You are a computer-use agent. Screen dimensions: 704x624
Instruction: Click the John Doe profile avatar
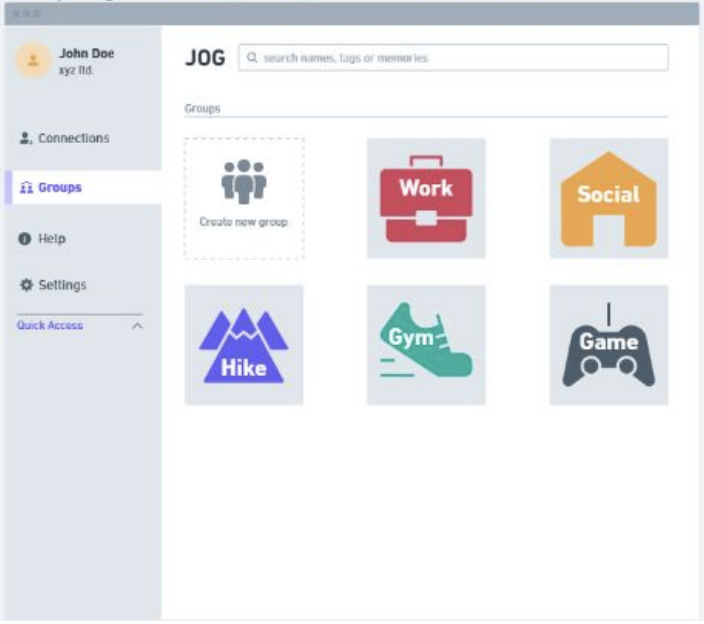33,61
